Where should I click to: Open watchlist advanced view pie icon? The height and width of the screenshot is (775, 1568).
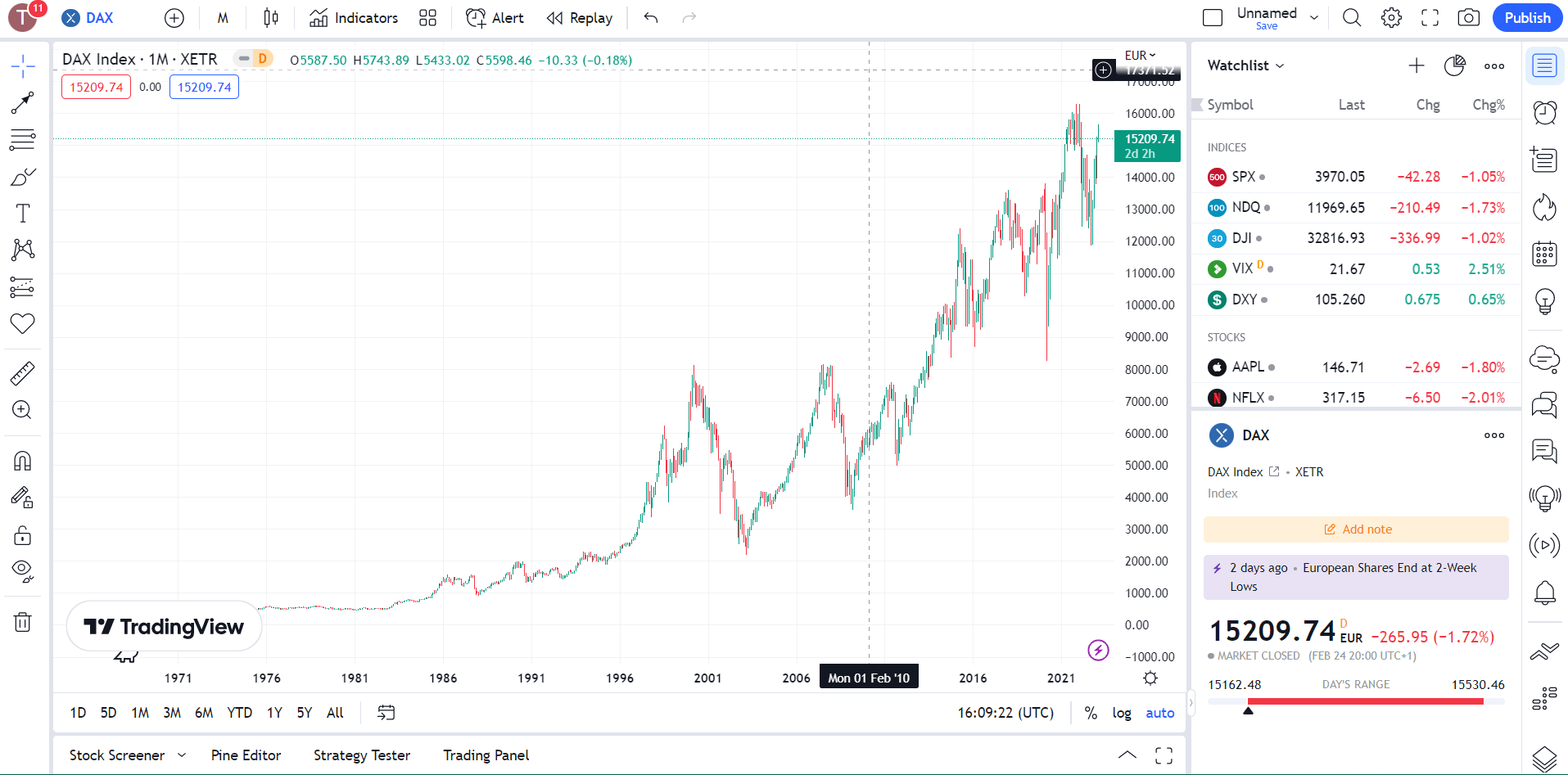[x=1455, y=65]
